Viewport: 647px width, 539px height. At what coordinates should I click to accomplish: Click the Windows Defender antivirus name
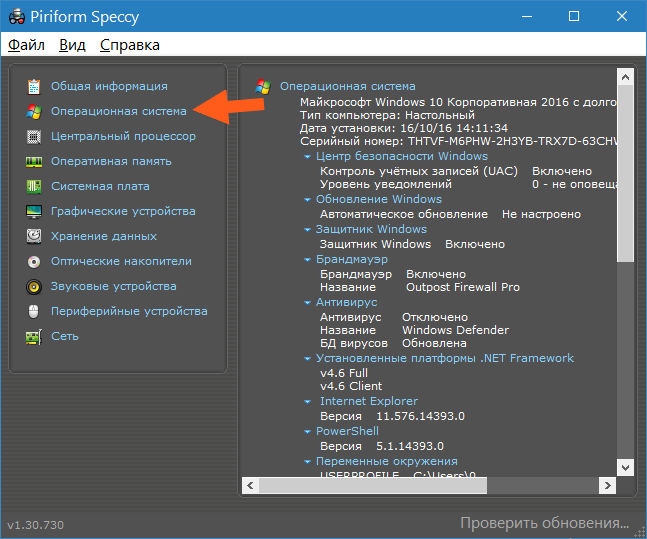[x=456, y=331]
